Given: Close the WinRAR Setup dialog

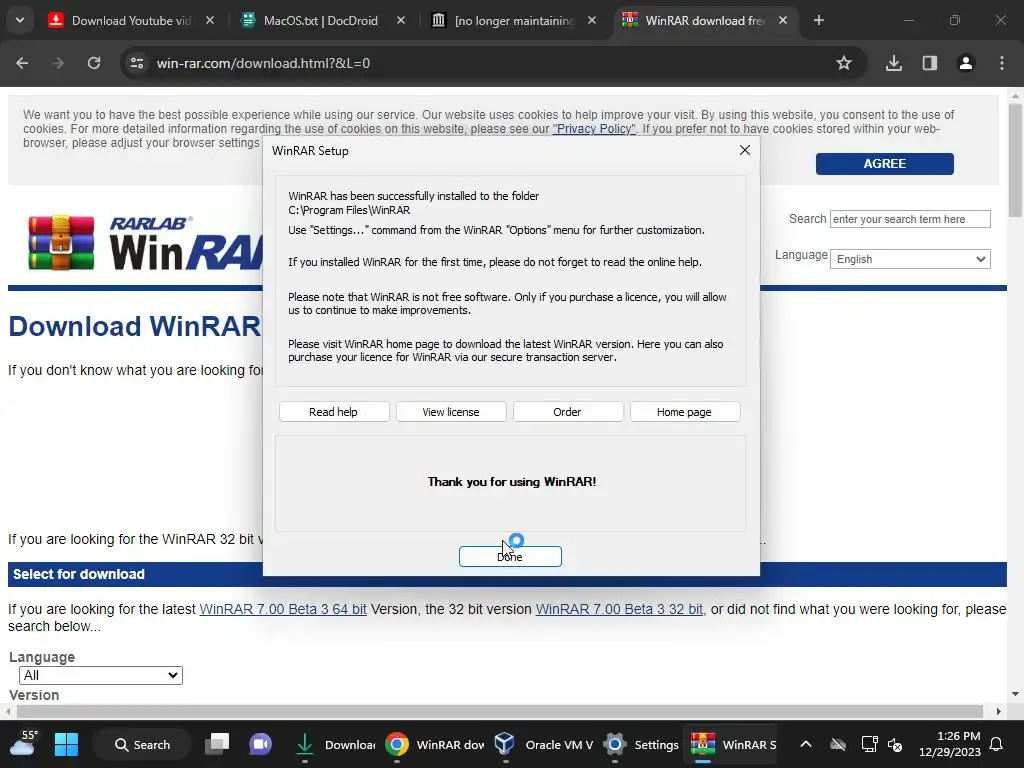Looking at the screenshot, I should (x=744, y=150).
